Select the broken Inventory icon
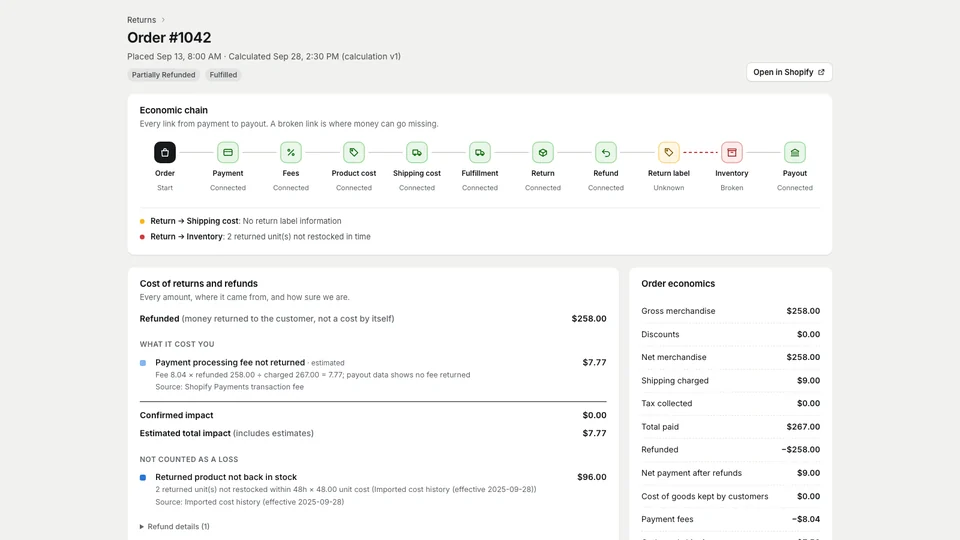The width and height of the screenshot is (960, 540). pos(732,152)
